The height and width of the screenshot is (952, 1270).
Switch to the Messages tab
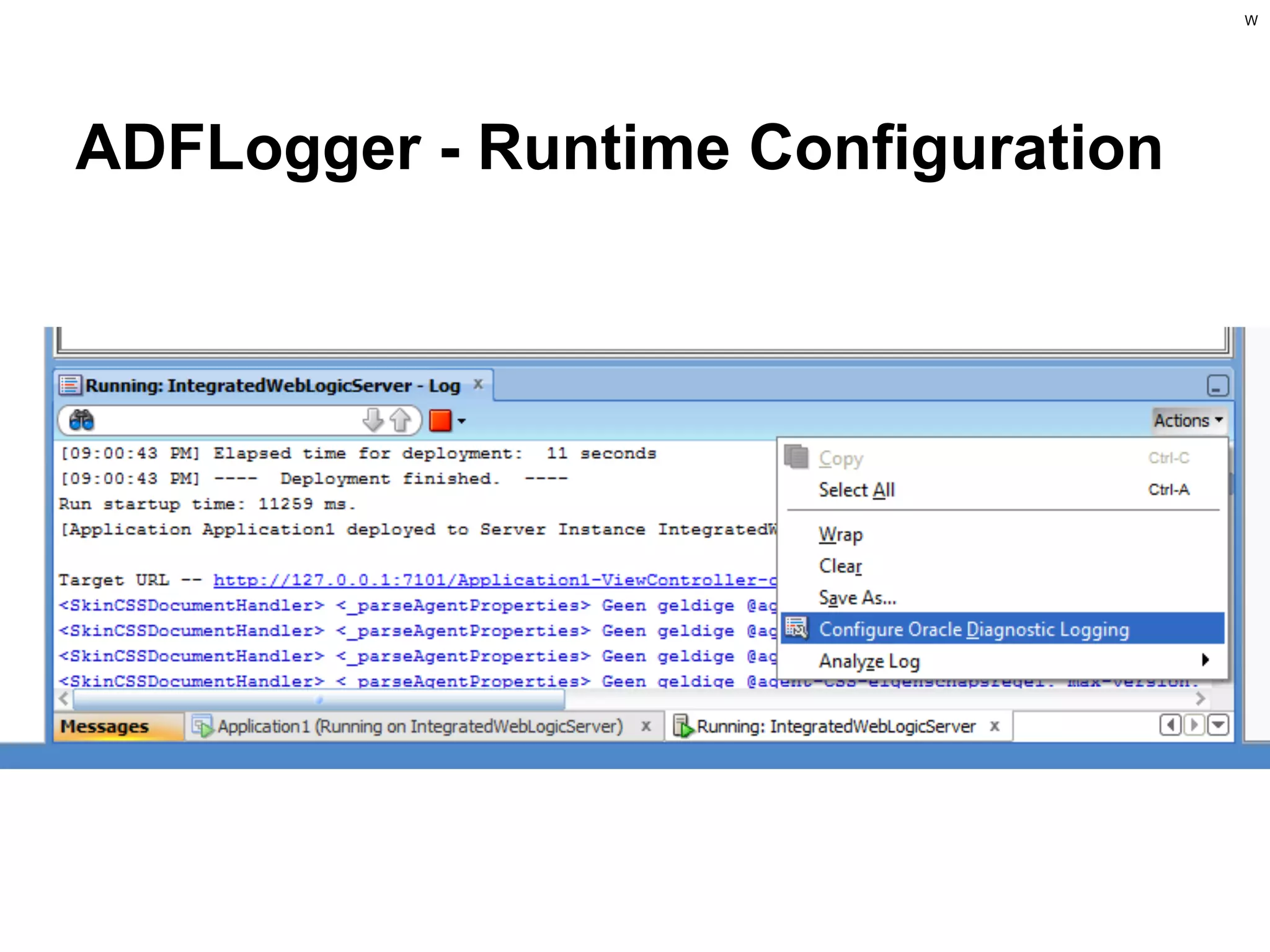pyautogui.click(x=118, y=726)
